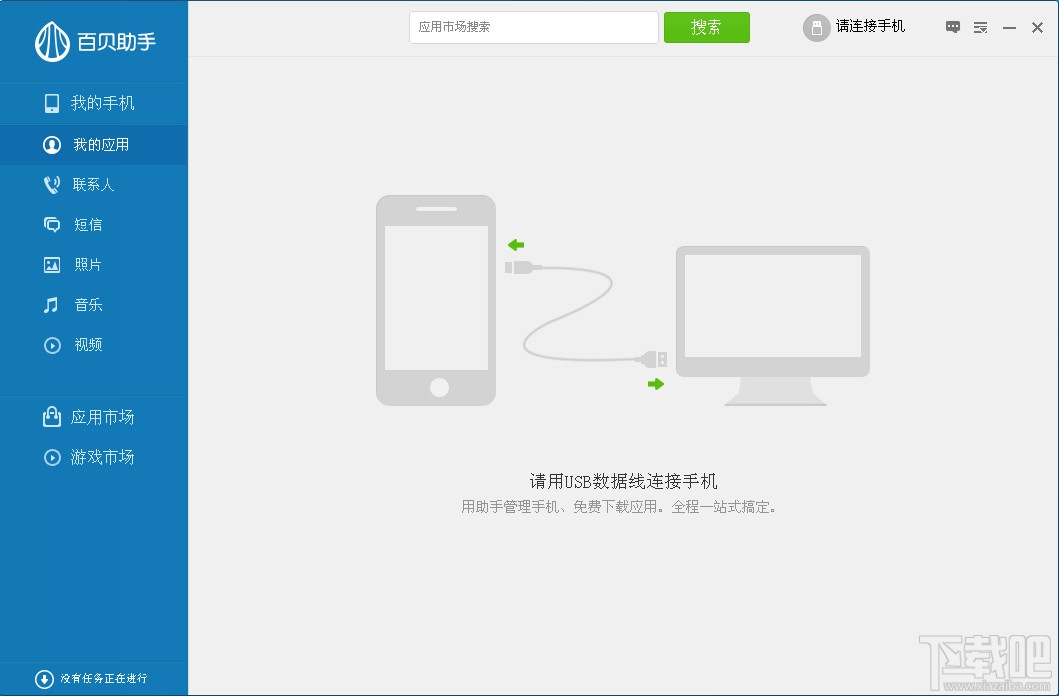Click the 应用市场 app market icon

[50, 417]
